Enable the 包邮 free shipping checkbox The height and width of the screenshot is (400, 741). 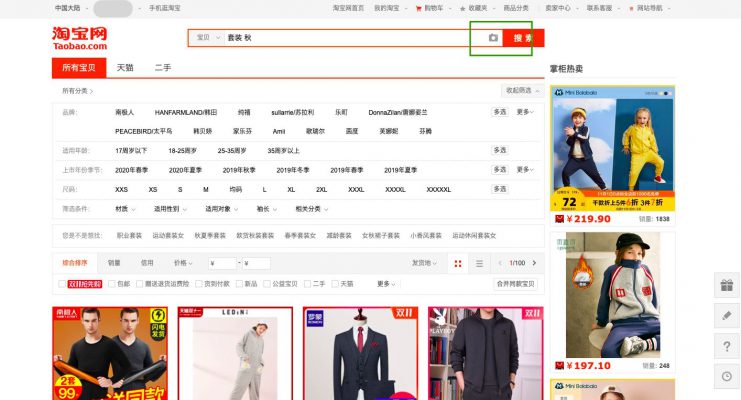(112, 284)
